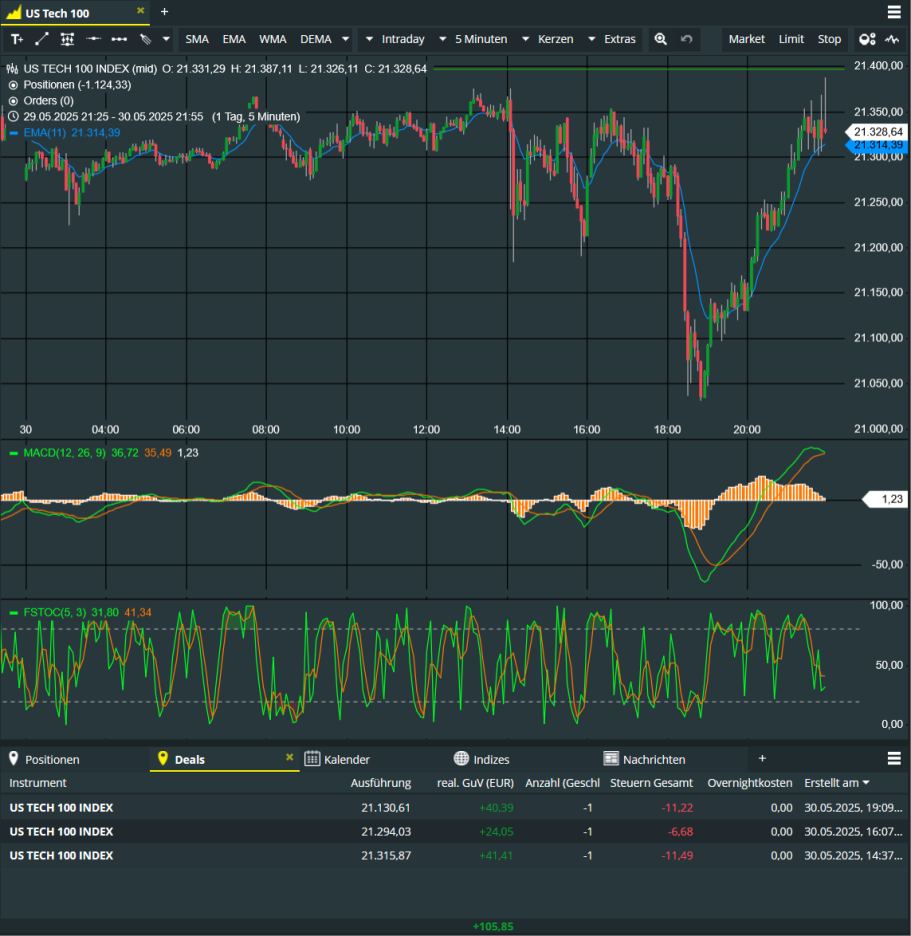Click the undo arrow icon
The width and height of the screenshot is (911, 936).
[x=687, y=39]
